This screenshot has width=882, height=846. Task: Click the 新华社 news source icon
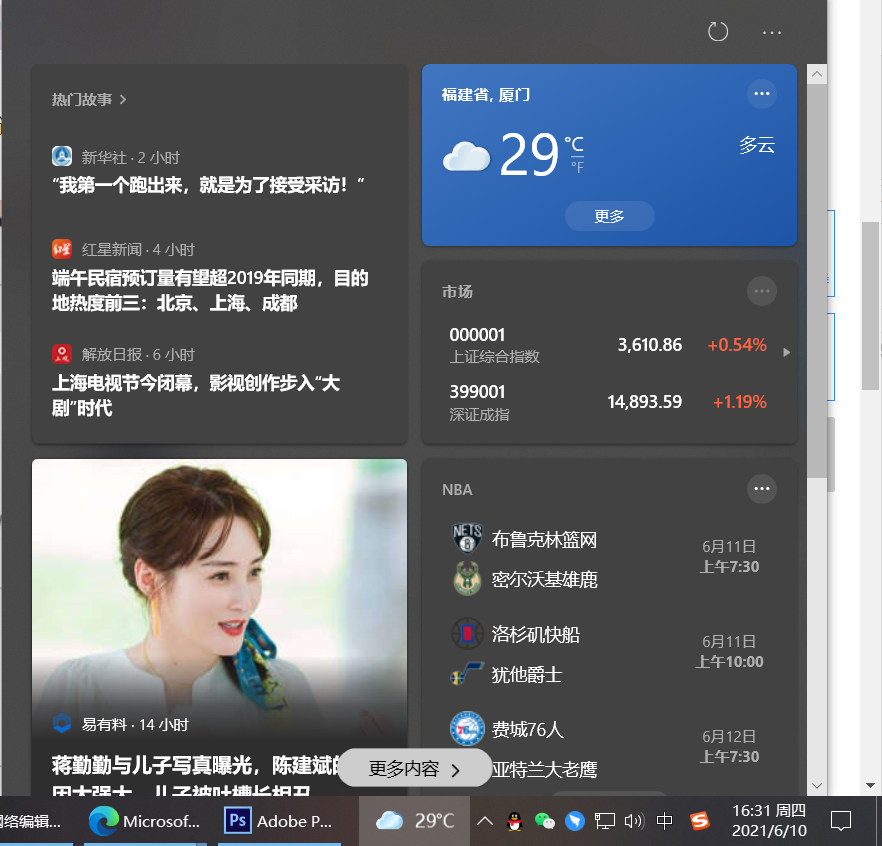pyautogui.click(x=61, y=156)
